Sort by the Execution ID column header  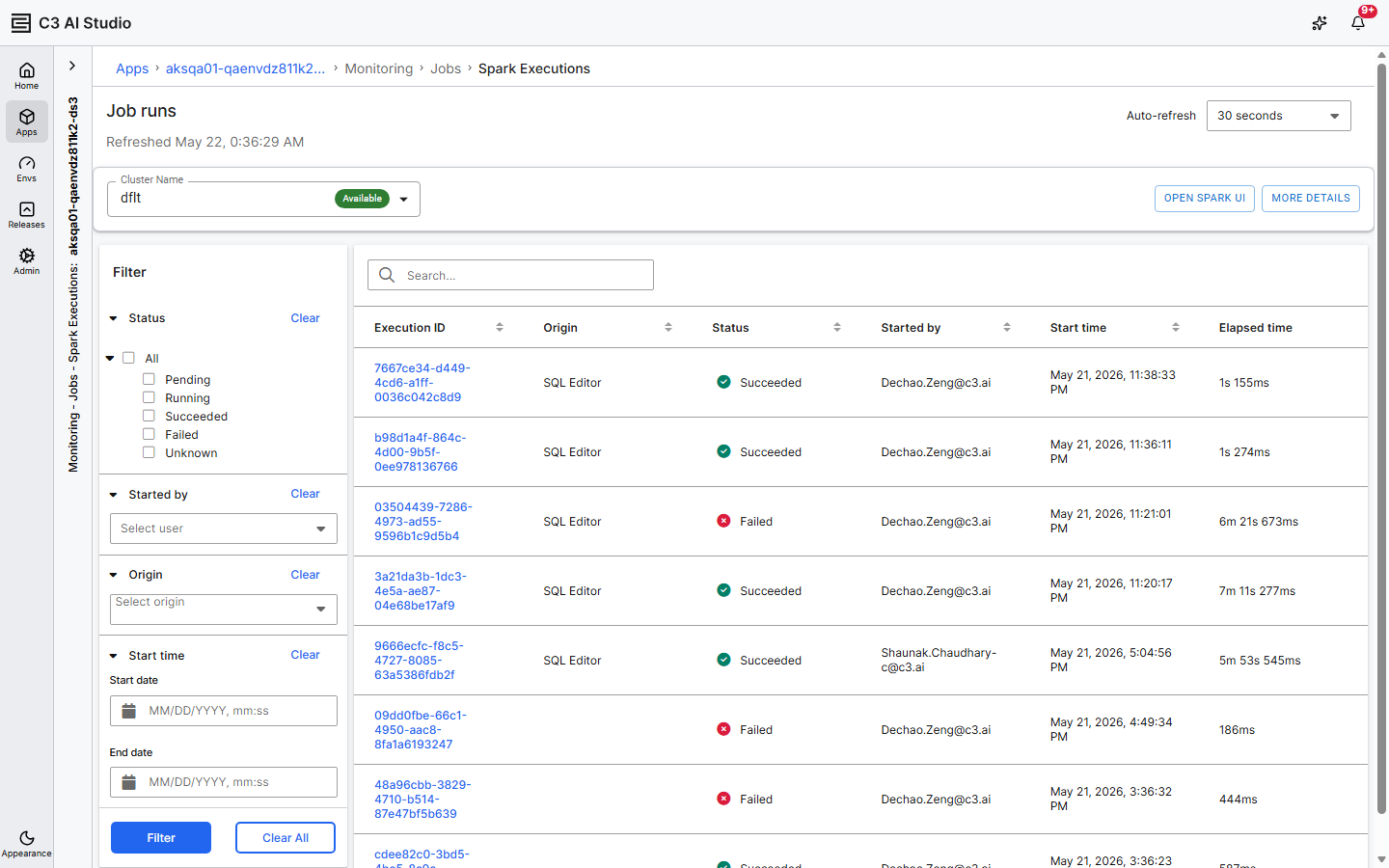point(410,328)
